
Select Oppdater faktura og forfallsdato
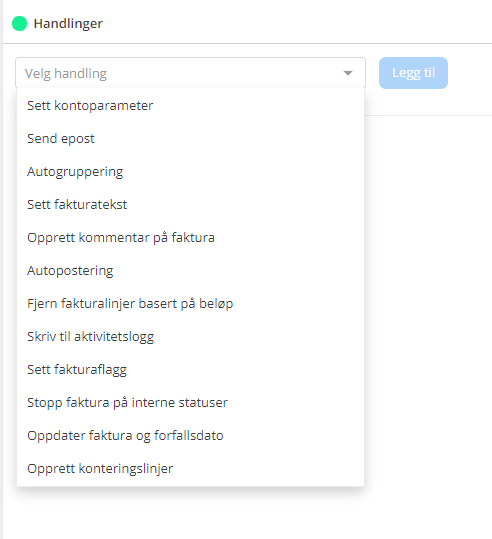(x=190, y=436)
